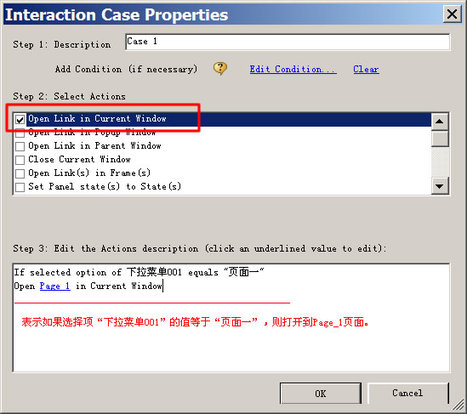Tick the Close Current Window checkbox
The width and height of the screenshot is (467, 414).
click(x=20, y=160)
